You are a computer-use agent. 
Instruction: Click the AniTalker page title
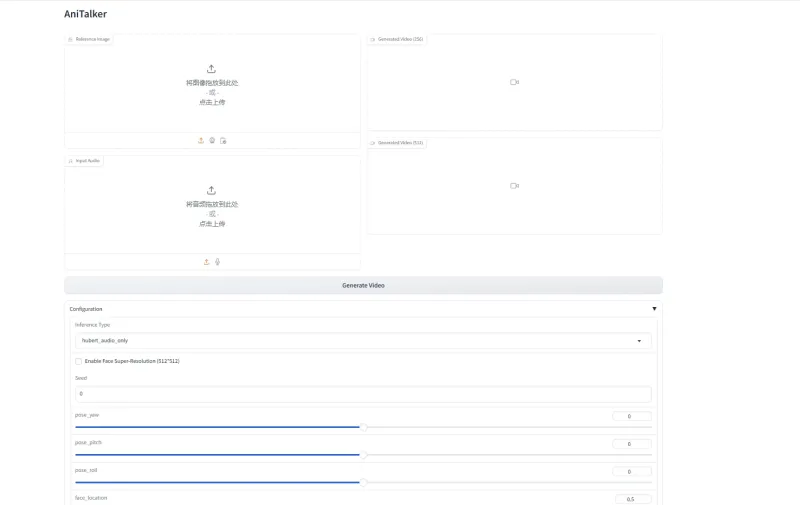coord(85,14)
